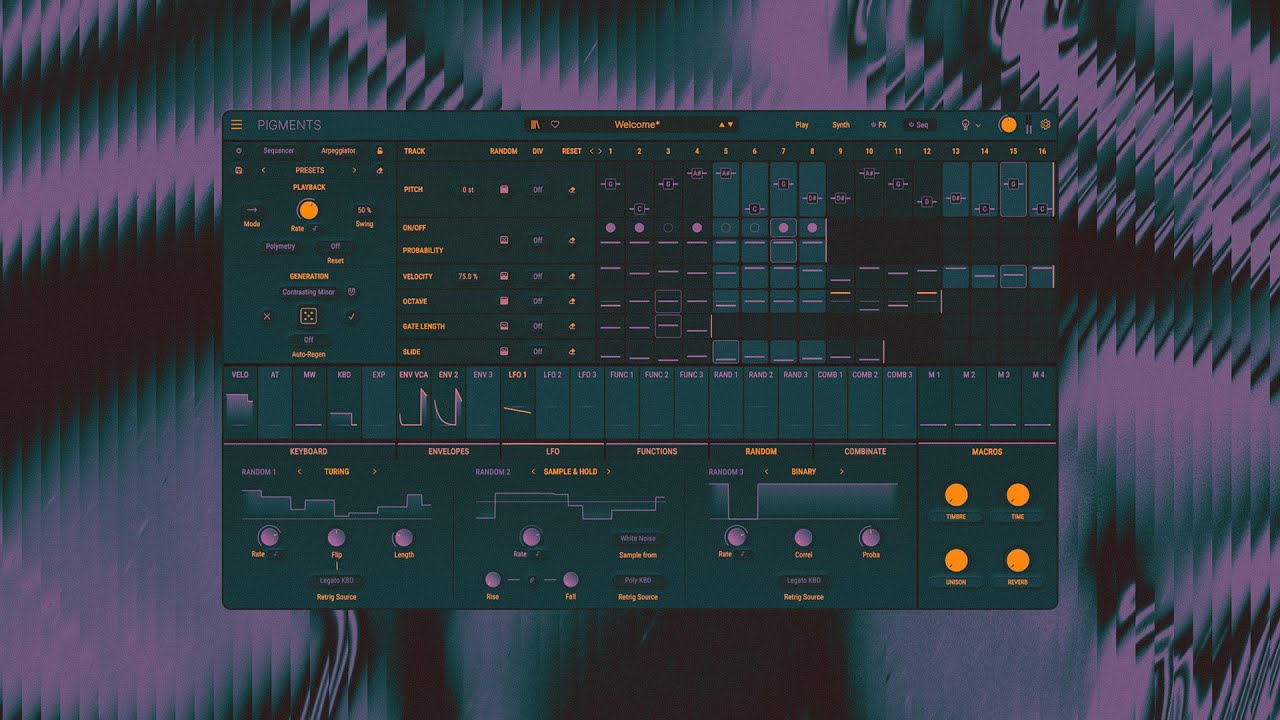Favorite the preset with heart icon
The height and width of the screenshot is (720, 1280).
coord(555,125)
